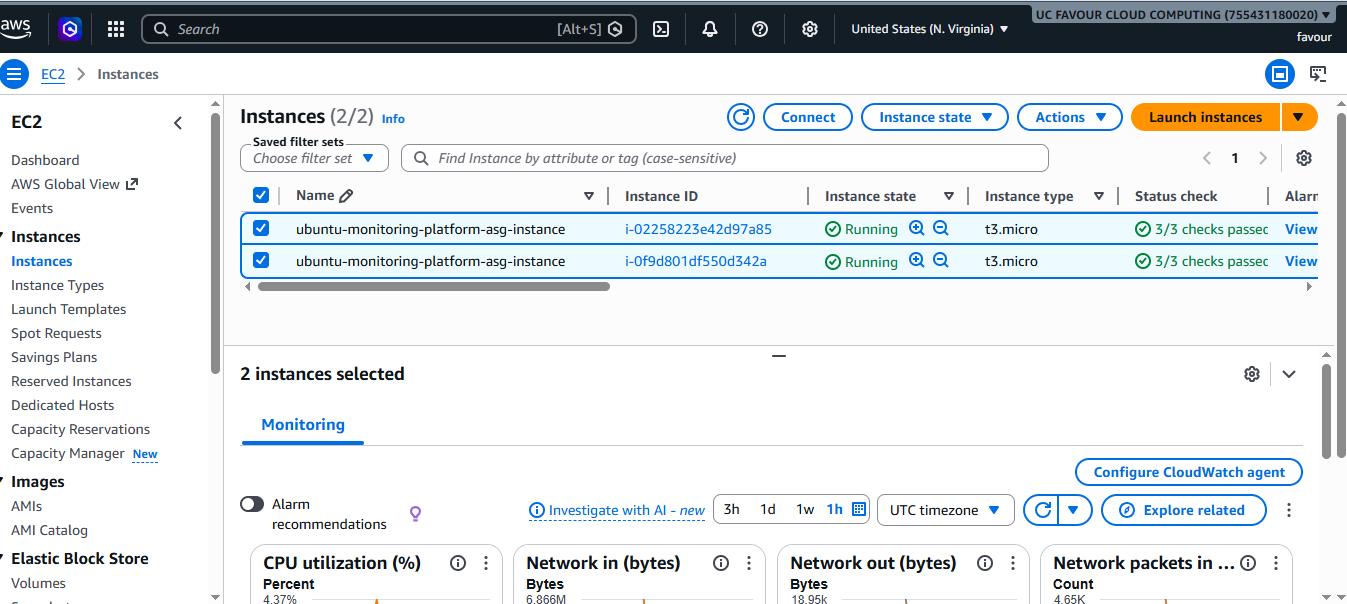Toggle the side navigation hamburger icon
This screenshot has width=1347, height=604.
(14, 74)
